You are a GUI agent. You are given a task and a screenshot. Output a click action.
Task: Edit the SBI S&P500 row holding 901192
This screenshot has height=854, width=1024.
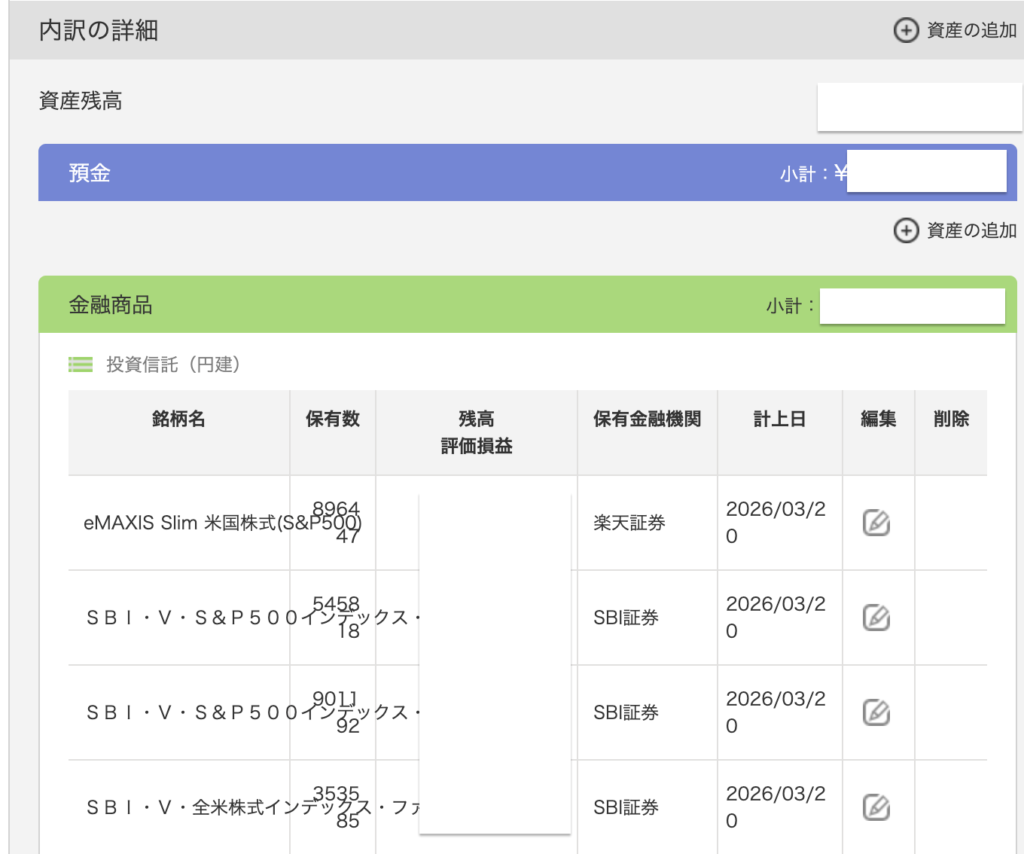[x=876, y=712]
